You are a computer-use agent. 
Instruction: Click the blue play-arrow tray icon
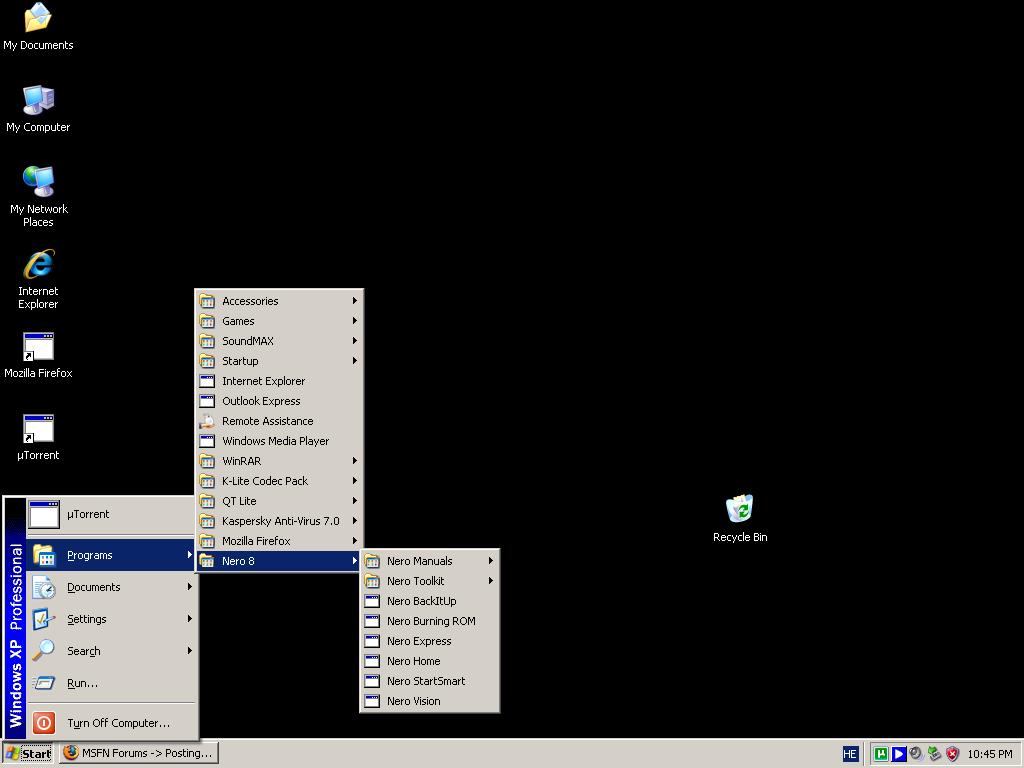899,754
